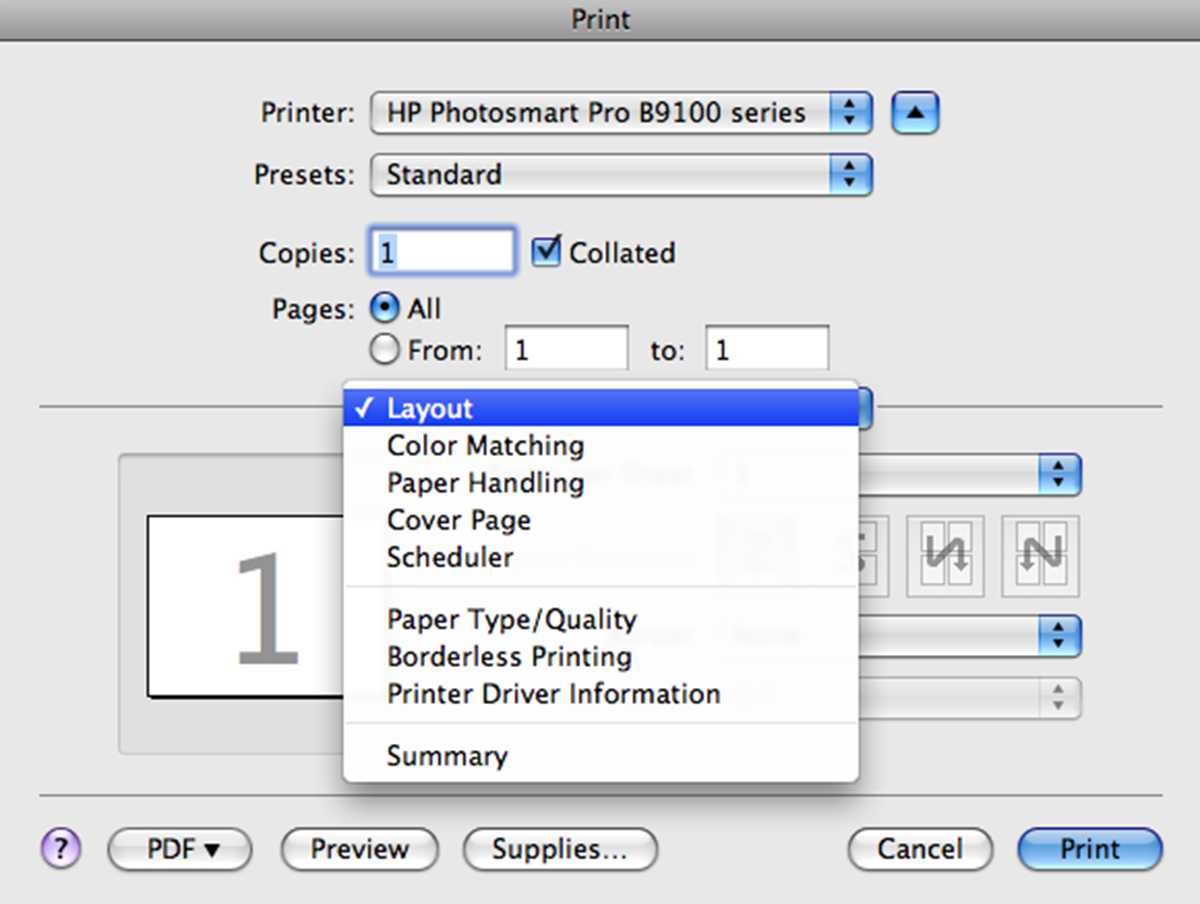Click the From page number field
This screenshot has height=904, width=1200.
[567, 350]
